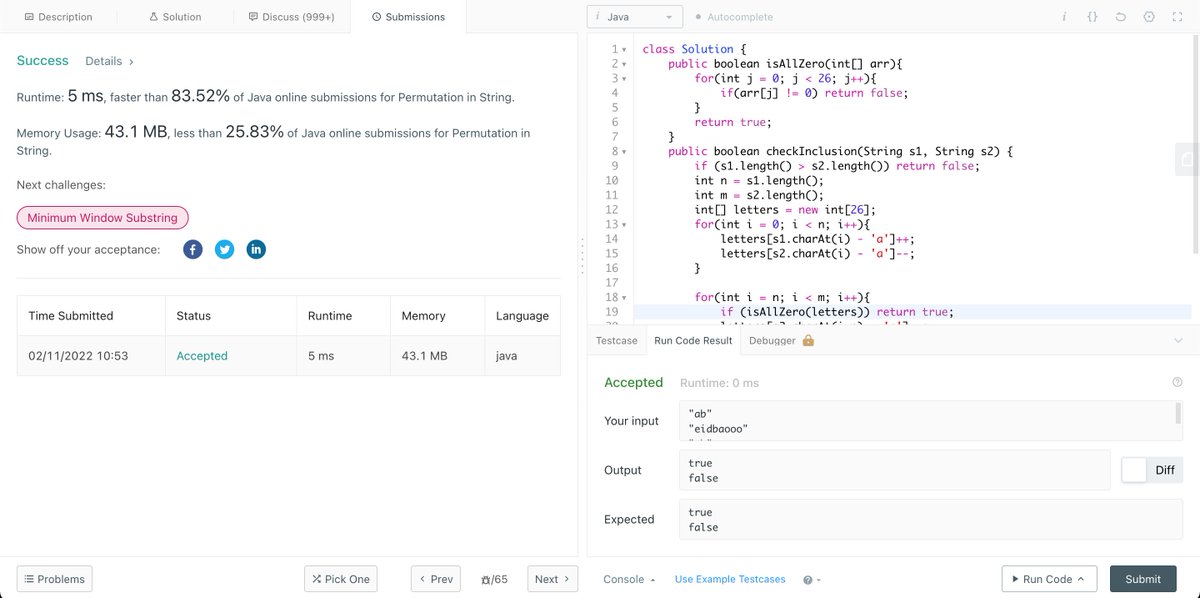Viewport: 1200px width, 598px height.
Task: Click inside the Your input box
Action: point(930,421)
